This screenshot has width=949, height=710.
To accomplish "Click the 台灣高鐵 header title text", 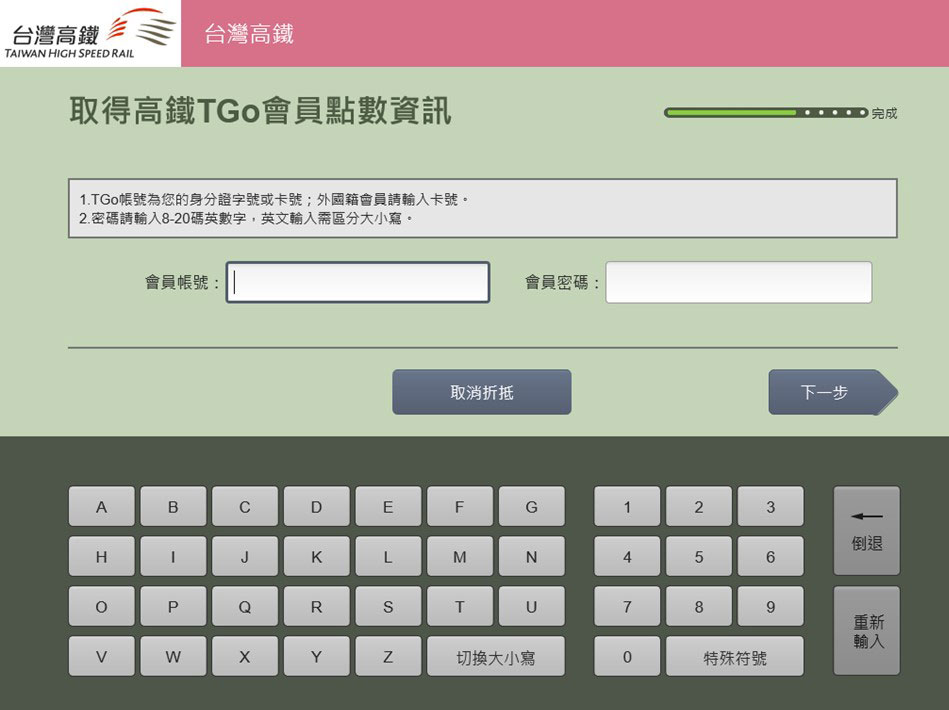I will pyautogui.click(x=249, y=33).
